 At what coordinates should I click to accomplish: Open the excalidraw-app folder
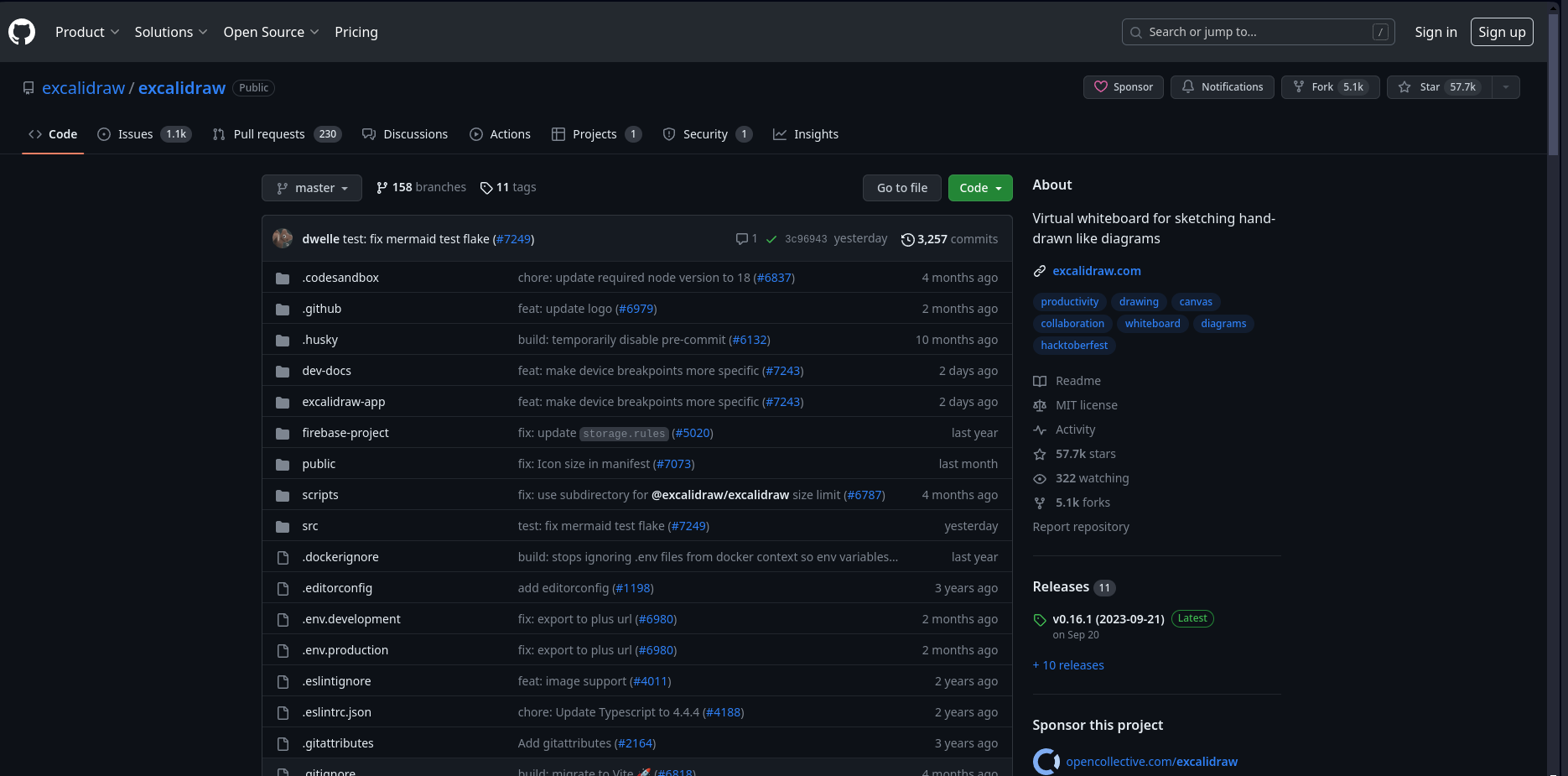click(x=344, y=402)
